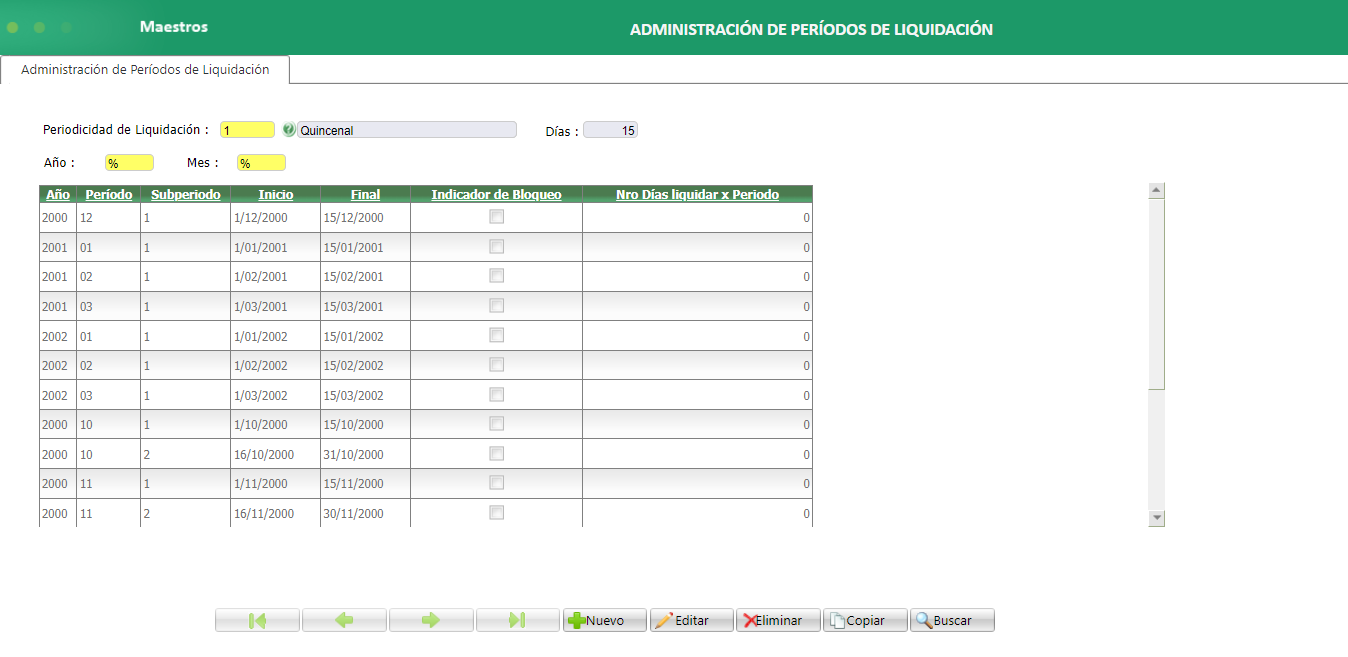Open the help icon beside Periodicidad de Liquidación
This screenshot has height=657, width=1348.
(x=289, y=129)
